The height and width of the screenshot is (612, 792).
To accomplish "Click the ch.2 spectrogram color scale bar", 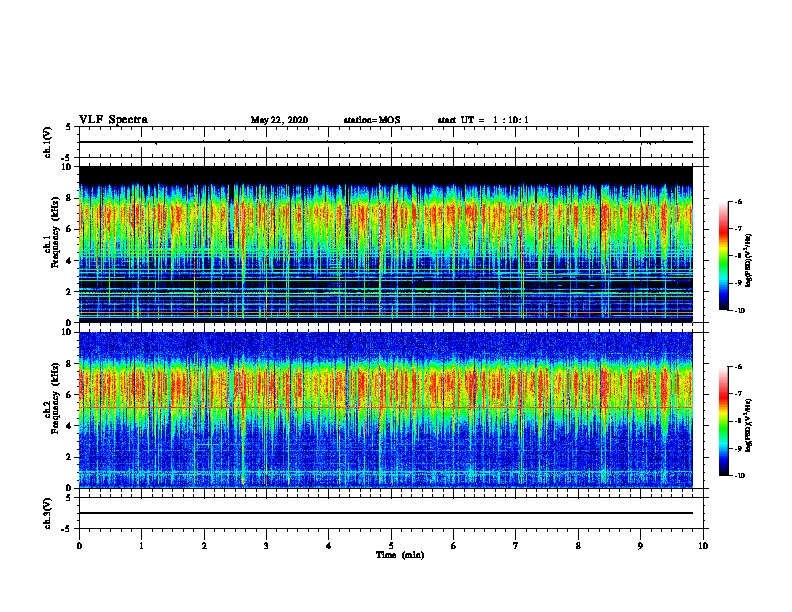I will (724, 421).
